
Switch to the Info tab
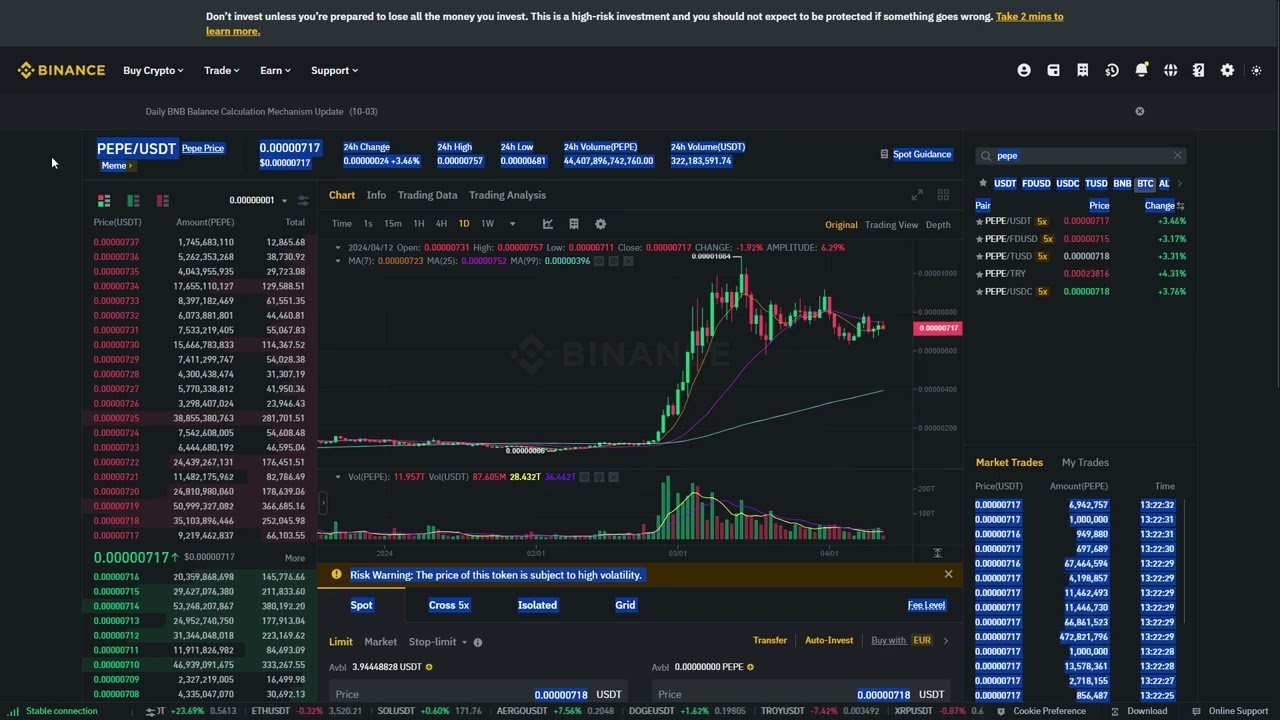click(376, 195)
